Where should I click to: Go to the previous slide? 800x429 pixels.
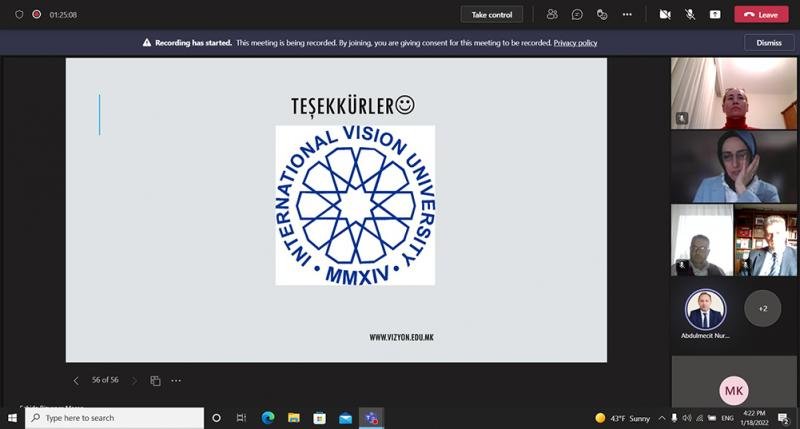pos(76,381)
